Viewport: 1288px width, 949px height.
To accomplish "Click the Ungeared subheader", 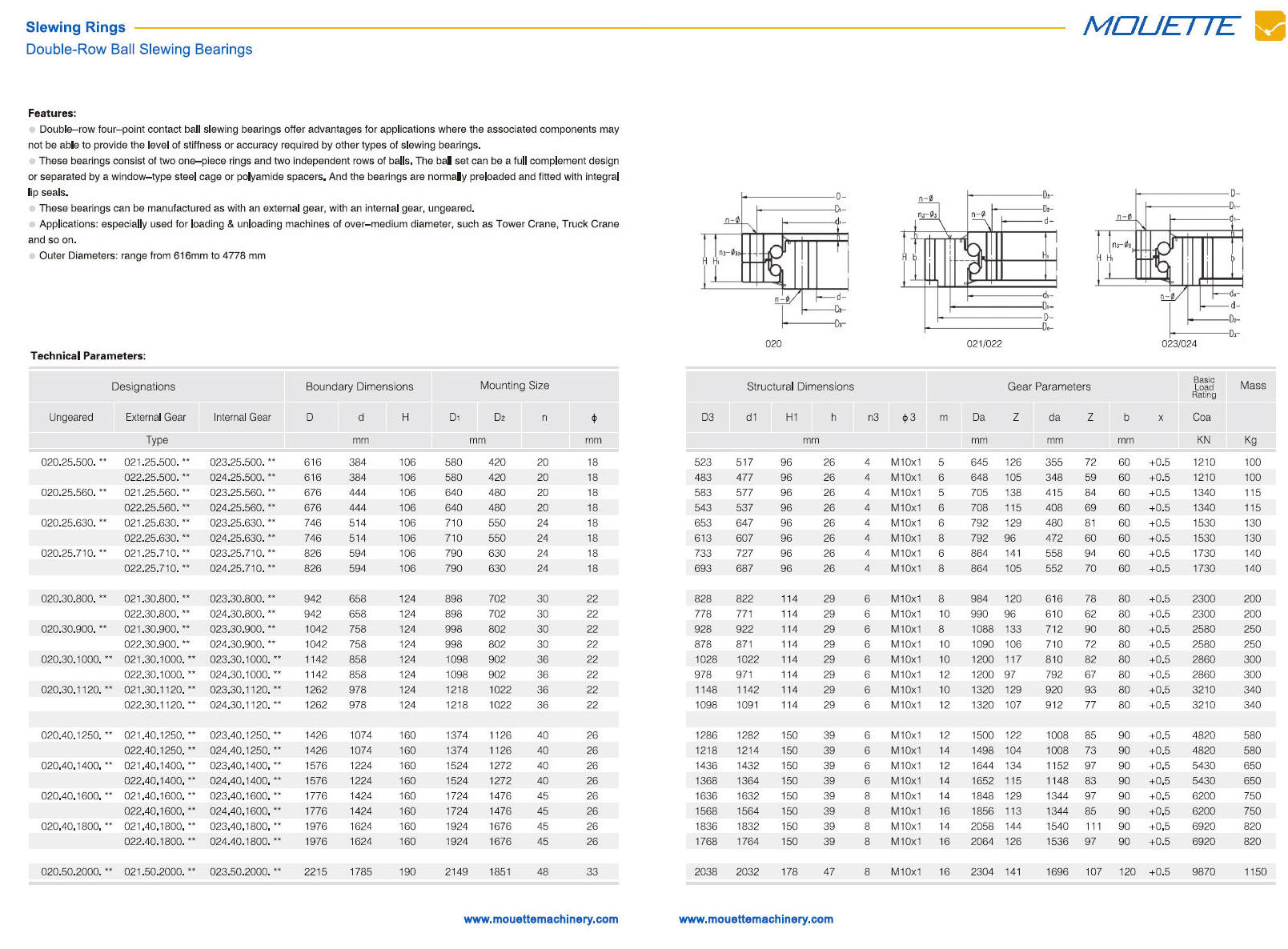I will tap(71, 418).
